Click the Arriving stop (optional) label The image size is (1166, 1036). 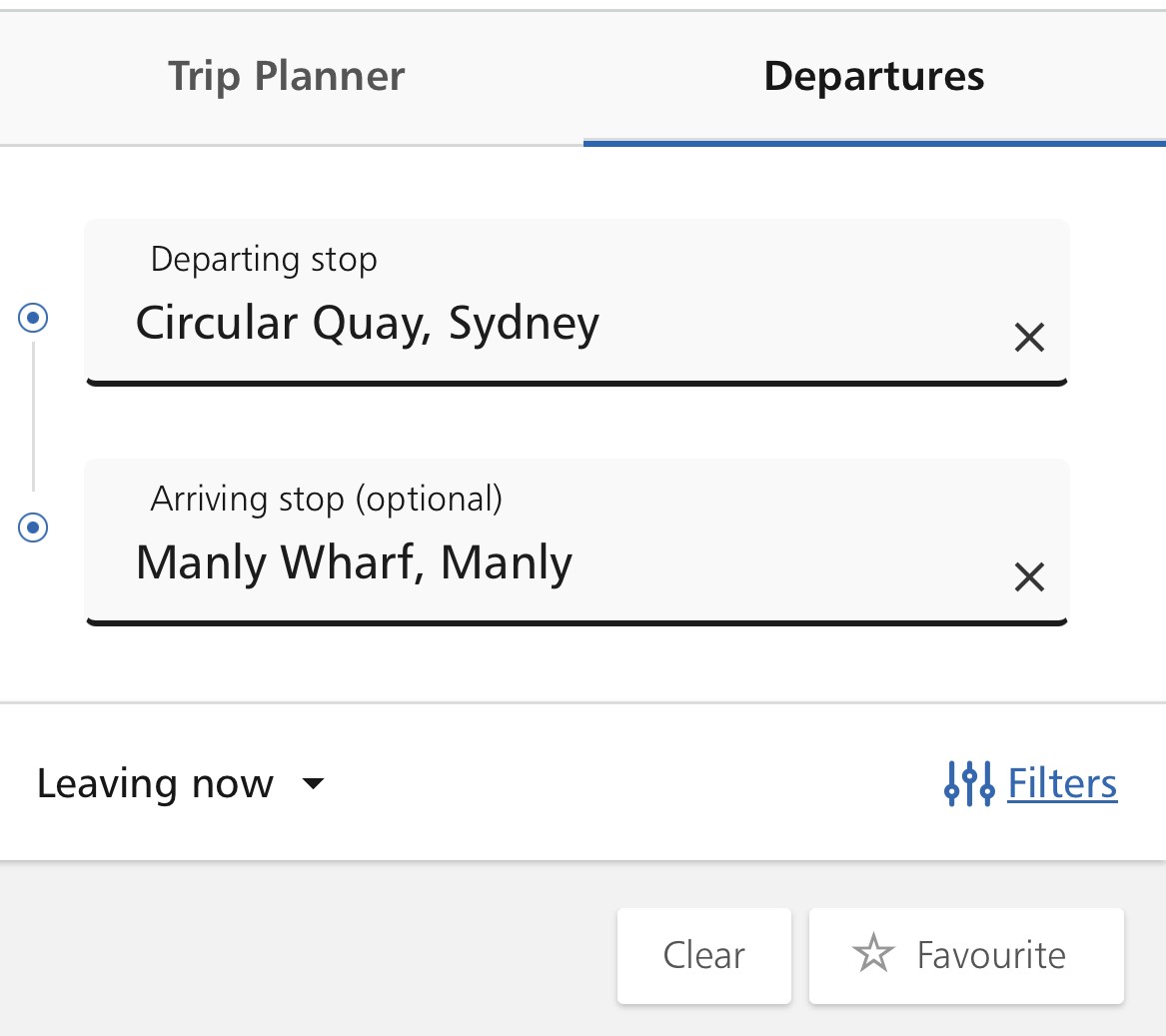coord(327,500)
